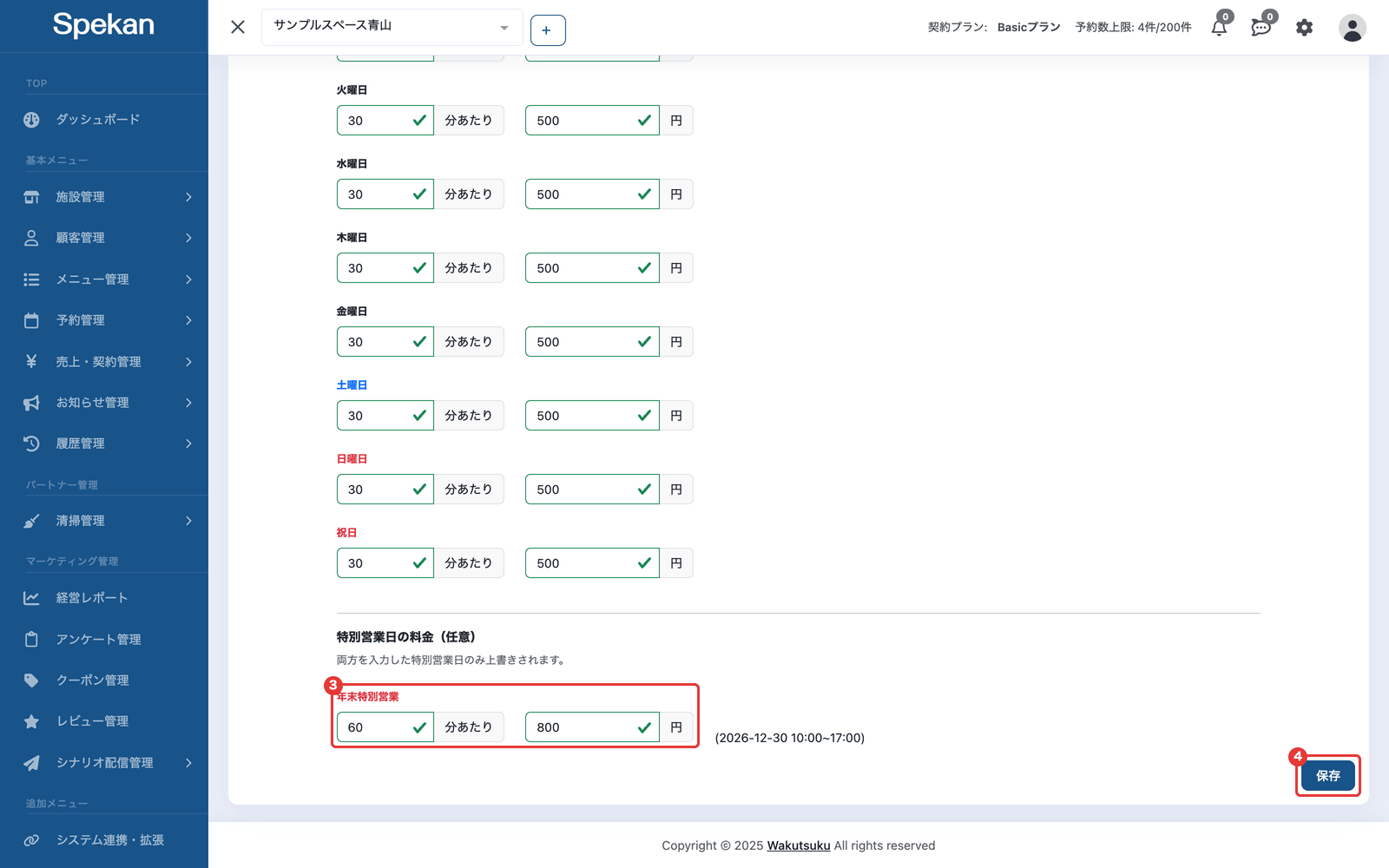Screen dimensions: 1389x868
Task: Click the plus button to add space
Action: (548, 30)
